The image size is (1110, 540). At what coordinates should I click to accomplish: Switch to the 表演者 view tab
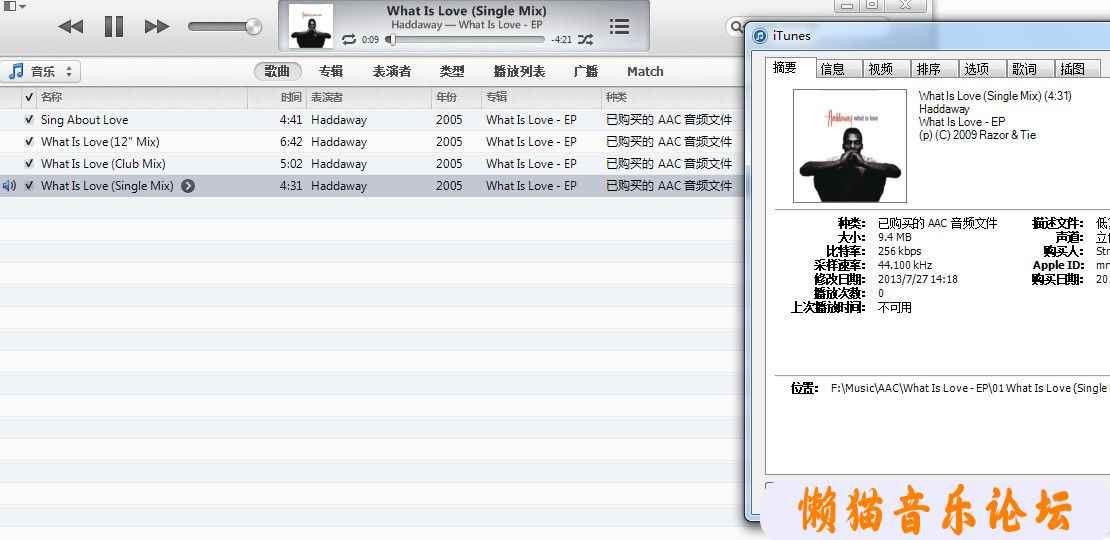click(x=391, y=71)
